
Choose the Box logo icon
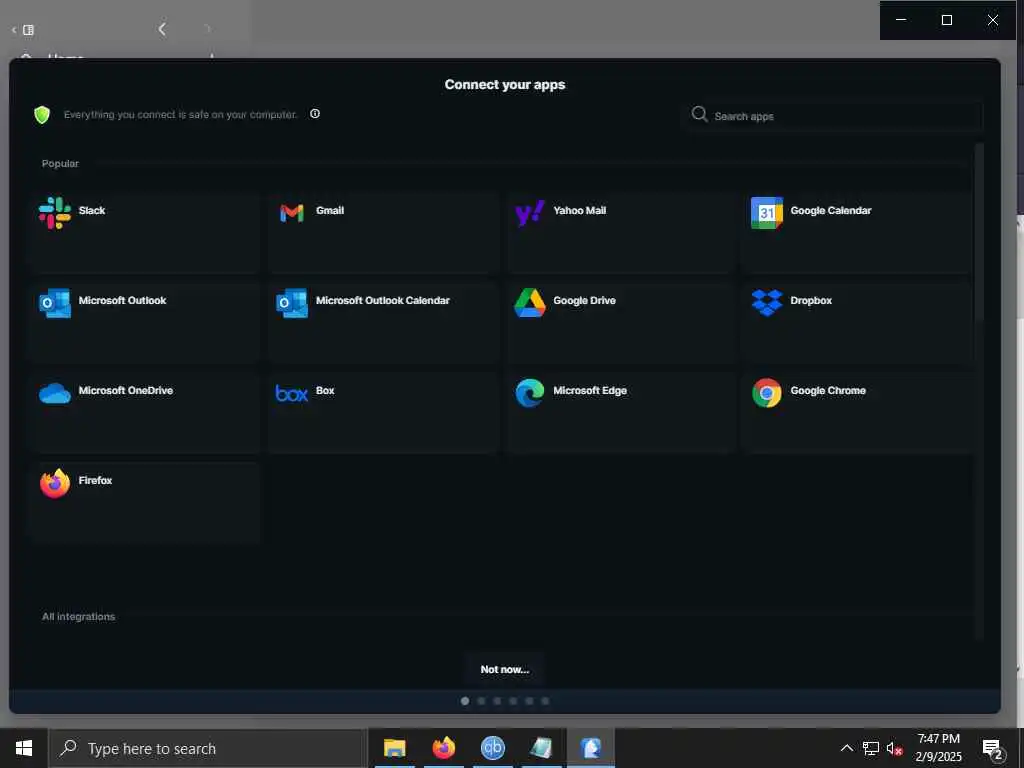[x=292, y=393]
